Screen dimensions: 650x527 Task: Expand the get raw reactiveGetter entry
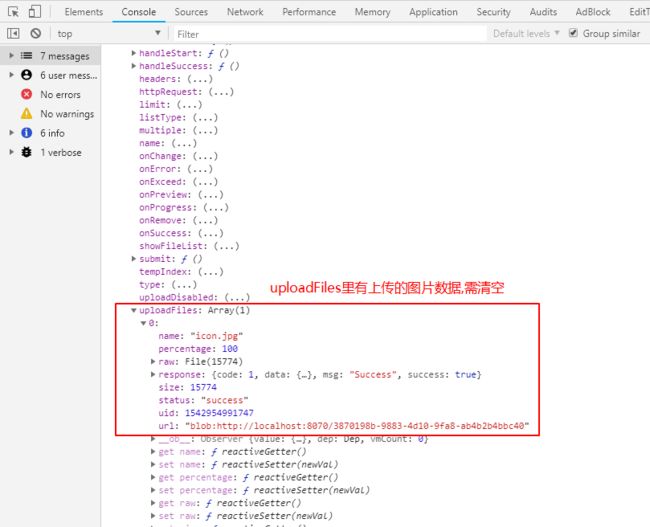click(x=153, y=503)
